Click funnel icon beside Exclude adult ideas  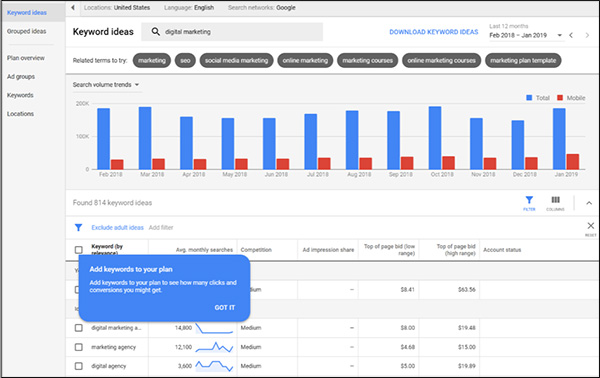coord(78,228)
